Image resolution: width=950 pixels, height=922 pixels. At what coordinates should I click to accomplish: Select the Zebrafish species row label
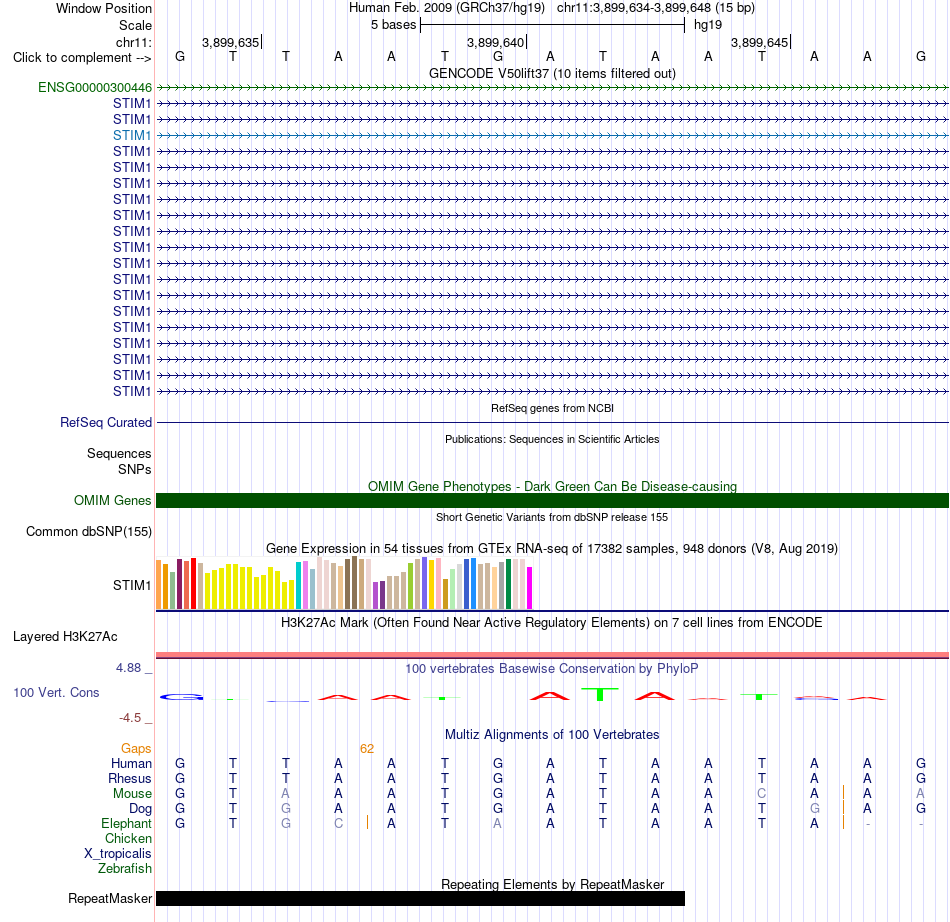click(125, 868)
